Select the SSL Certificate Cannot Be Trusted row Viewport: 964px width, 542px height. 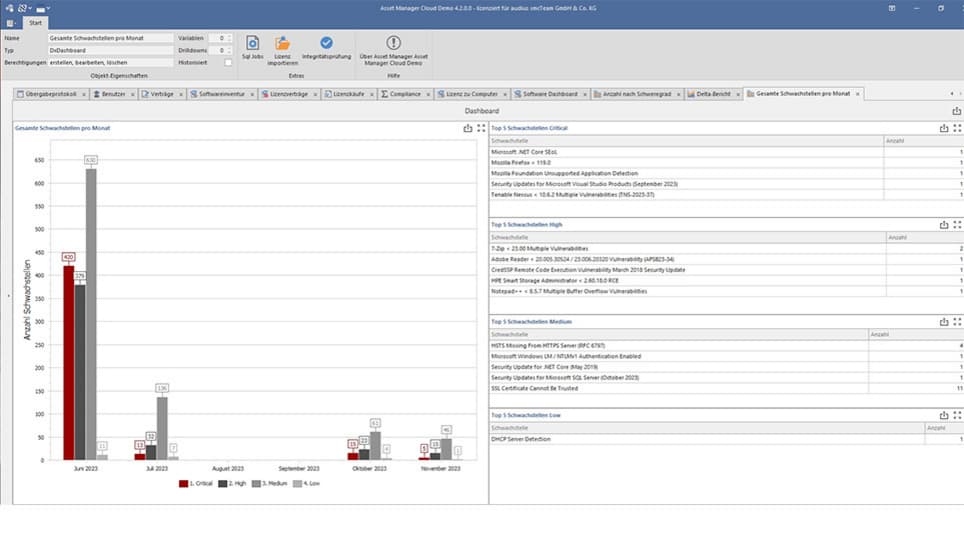(x=727, y=388)
